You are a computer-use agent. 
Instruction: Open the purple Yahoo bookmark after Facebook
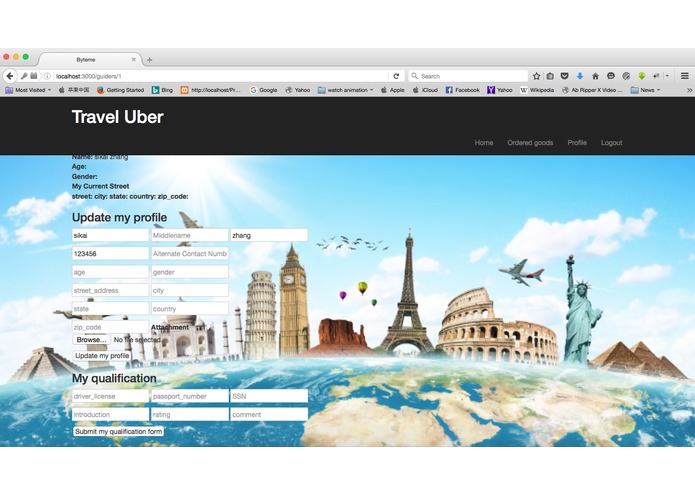tap(500, 90)
